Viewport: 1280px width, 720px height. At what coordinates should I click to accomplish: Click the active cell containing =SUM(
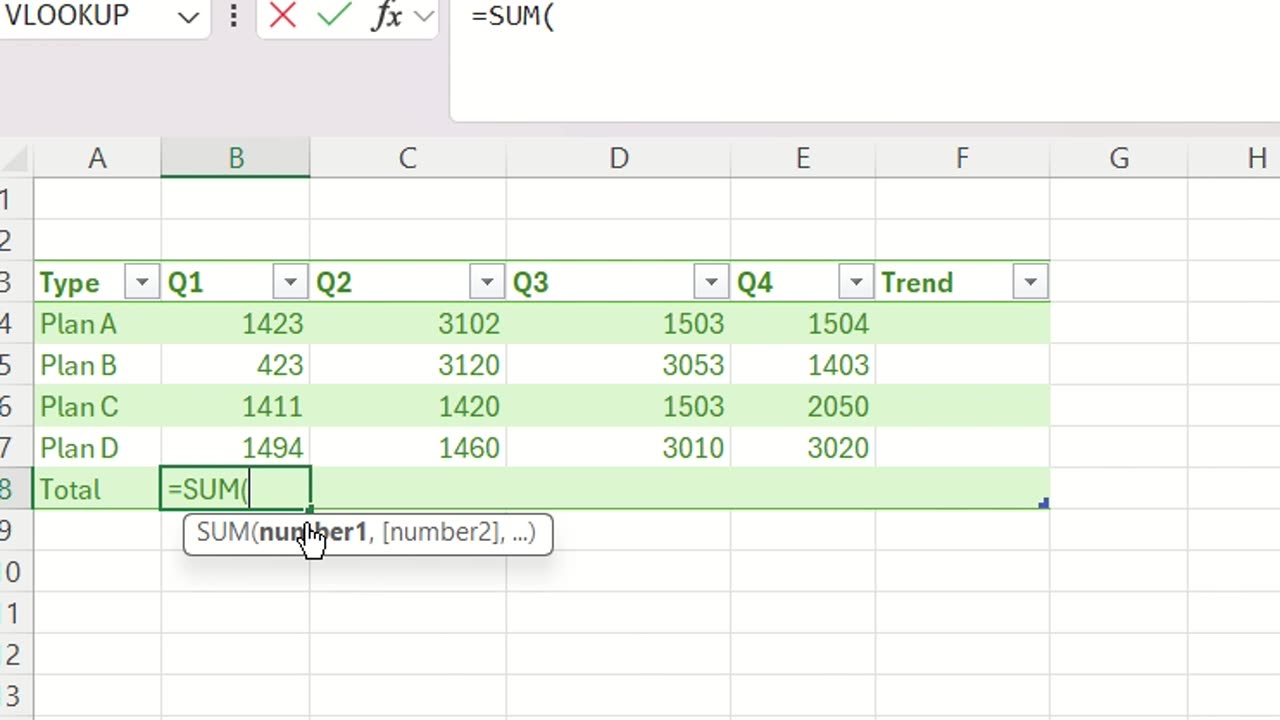236,489
